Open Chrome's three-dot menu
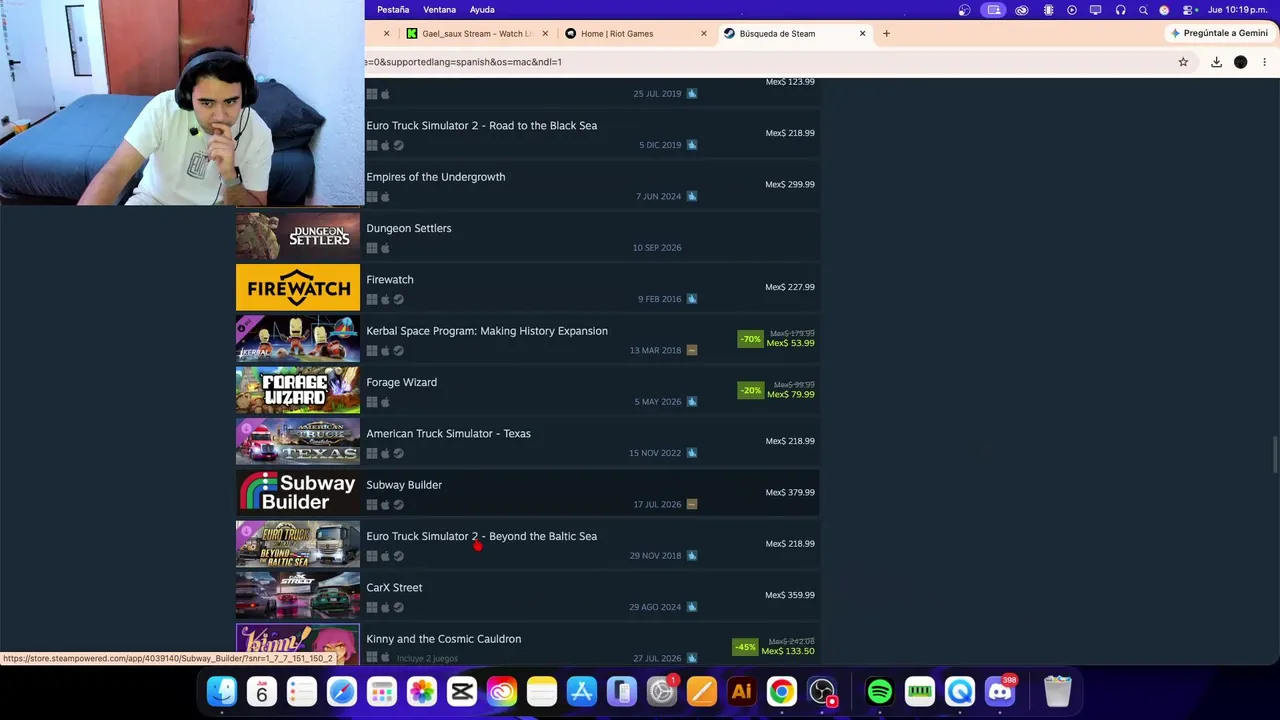Viewport: 1280px width, 720px height. [x=1265, y=62]
